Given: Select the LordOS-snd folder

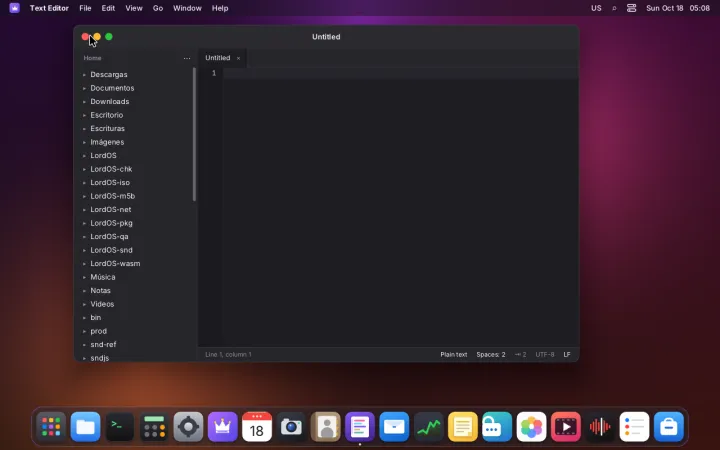Looking at the screenshot, I should (x=112, y=250).
